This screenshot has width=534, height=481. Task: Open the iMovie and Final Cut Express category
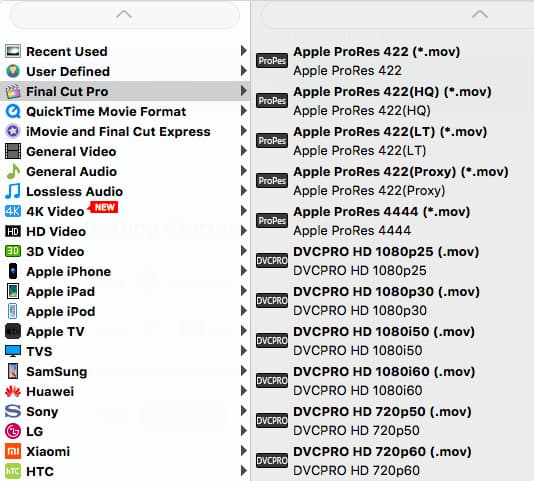click(x=125, y=131)
